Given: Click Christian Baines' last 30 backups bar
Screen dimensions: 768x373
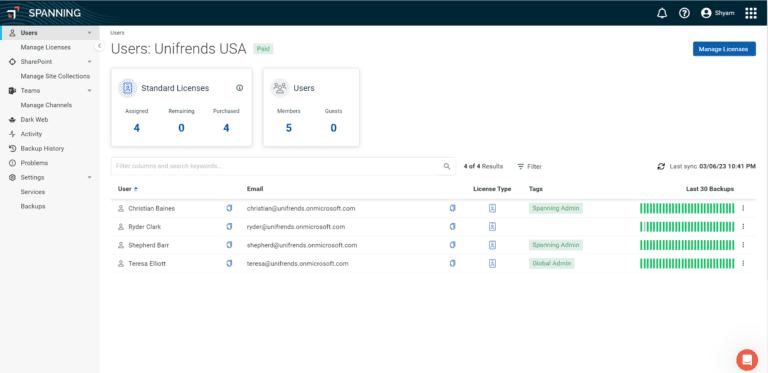Looking at the screenshot, I should click(x=687, y=208).
